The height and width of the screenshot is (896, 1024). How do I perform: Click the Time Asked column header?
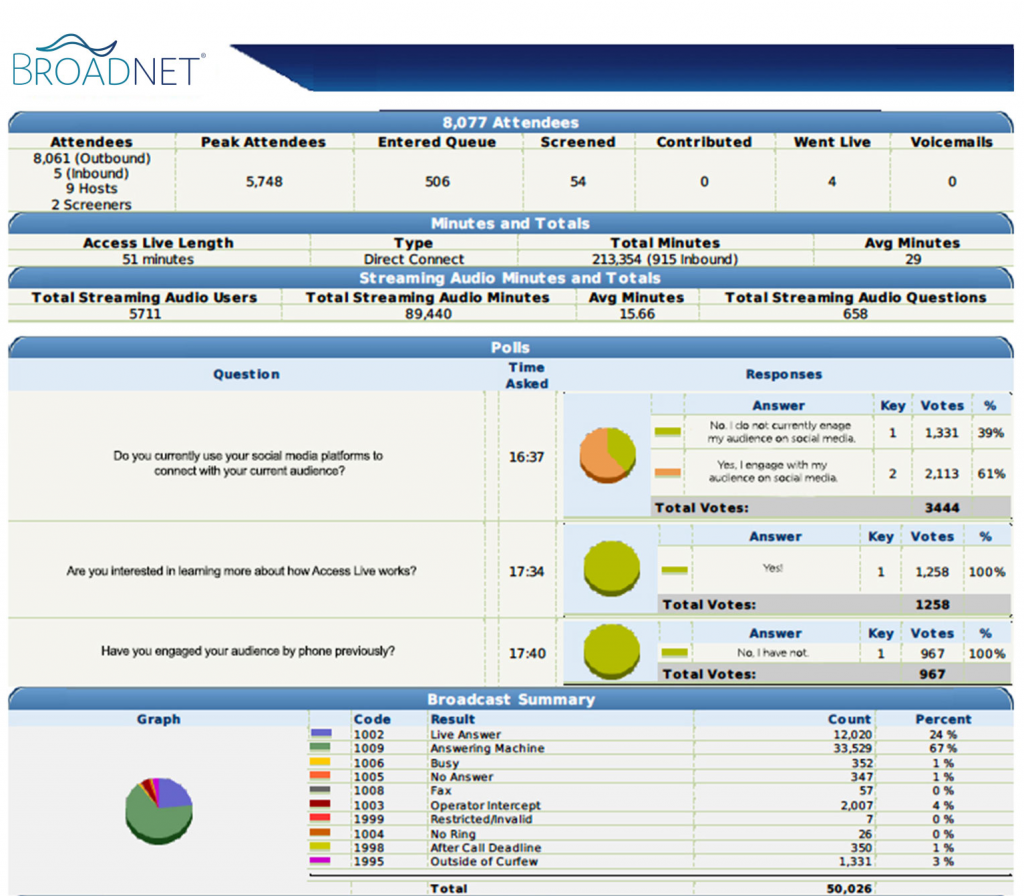[527, 375]
